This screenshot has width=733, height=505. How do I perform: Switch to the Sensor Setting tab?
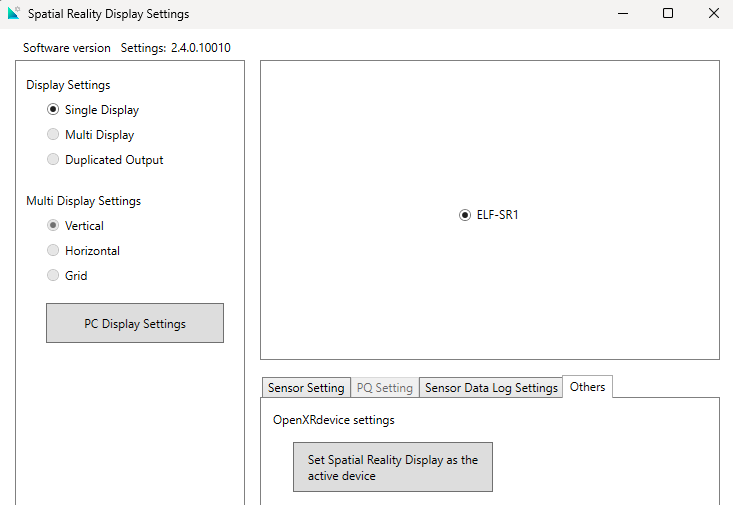tap(306, 388)
